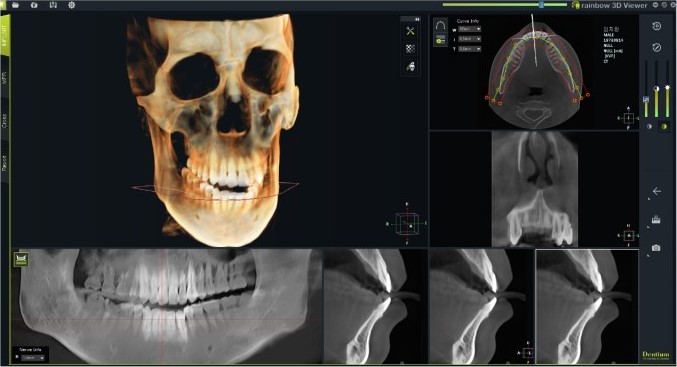Click the third cross-sectional slice view
This screenshot has width=677, height=367.
tap(587, 307)
